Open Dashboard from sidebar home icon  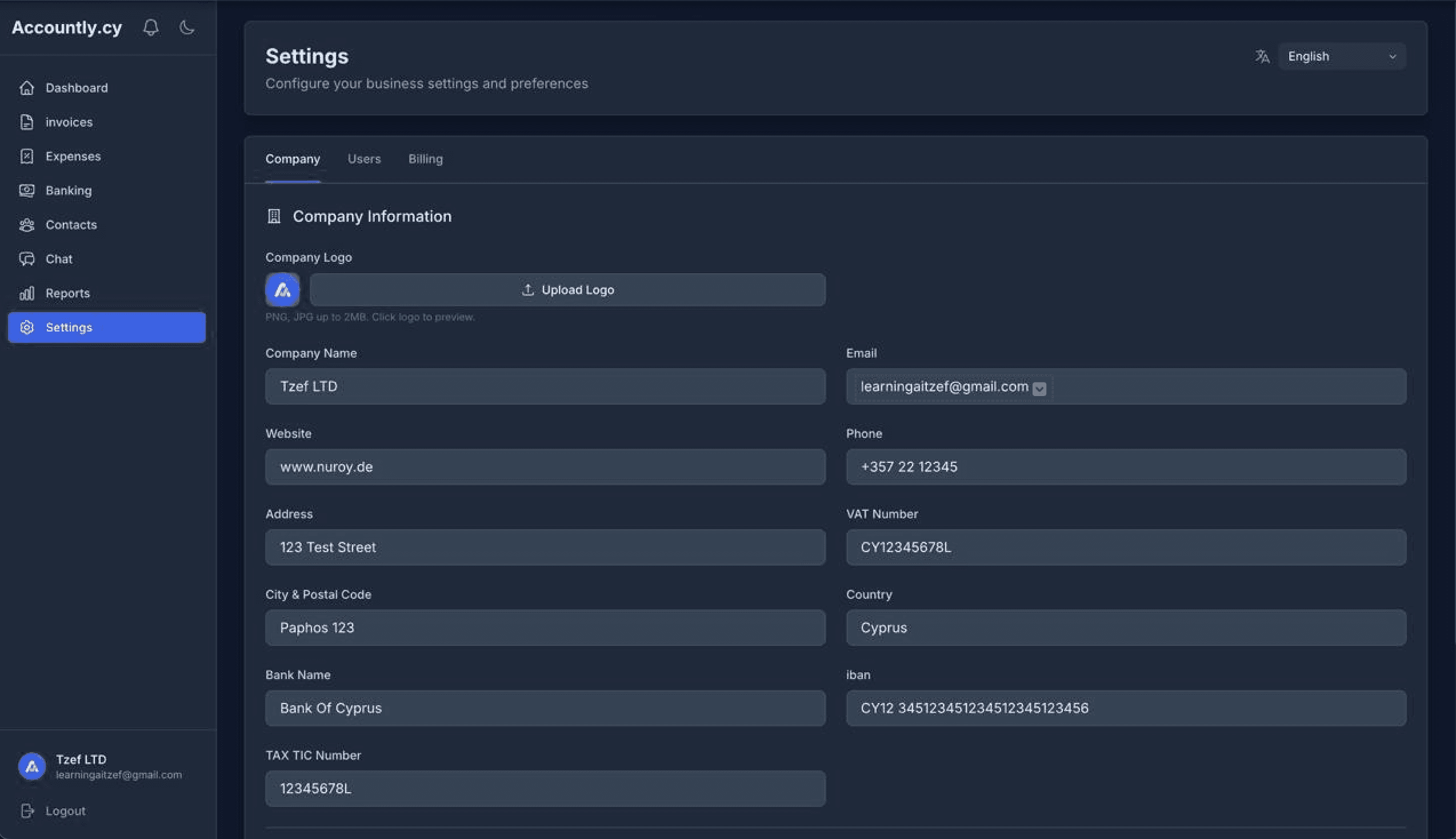point(26,87)
